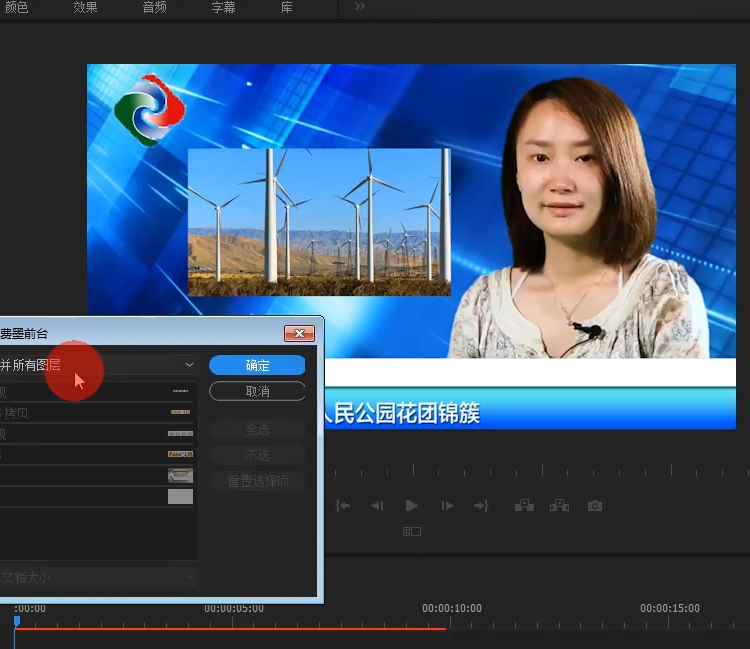This screenshot has height=649, width=750.
Task: Click the 00:00:10:00 mark on timeline ruler
Action: [451, 609]
